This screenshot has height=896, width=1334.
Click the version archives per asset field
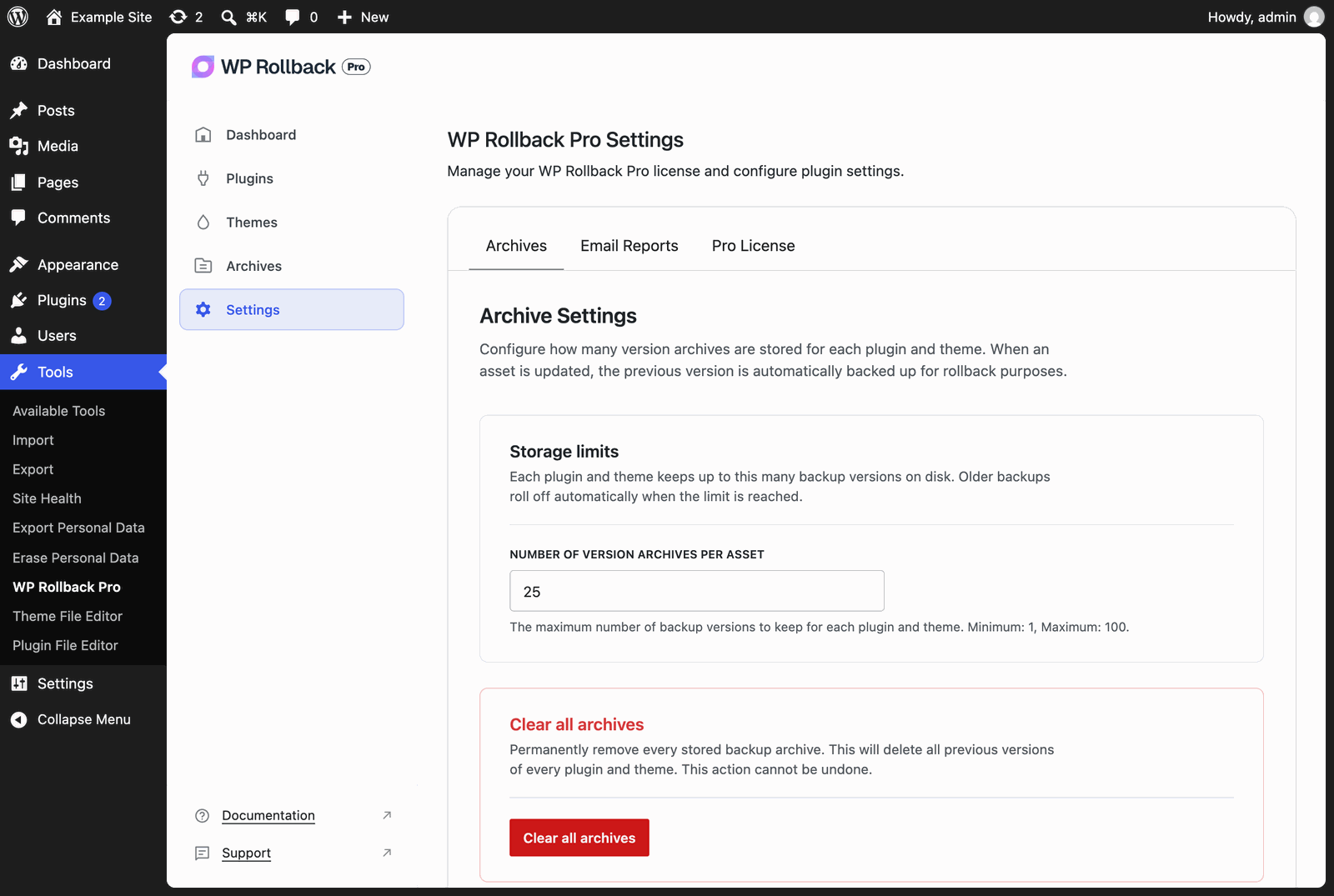coord(697,591)
